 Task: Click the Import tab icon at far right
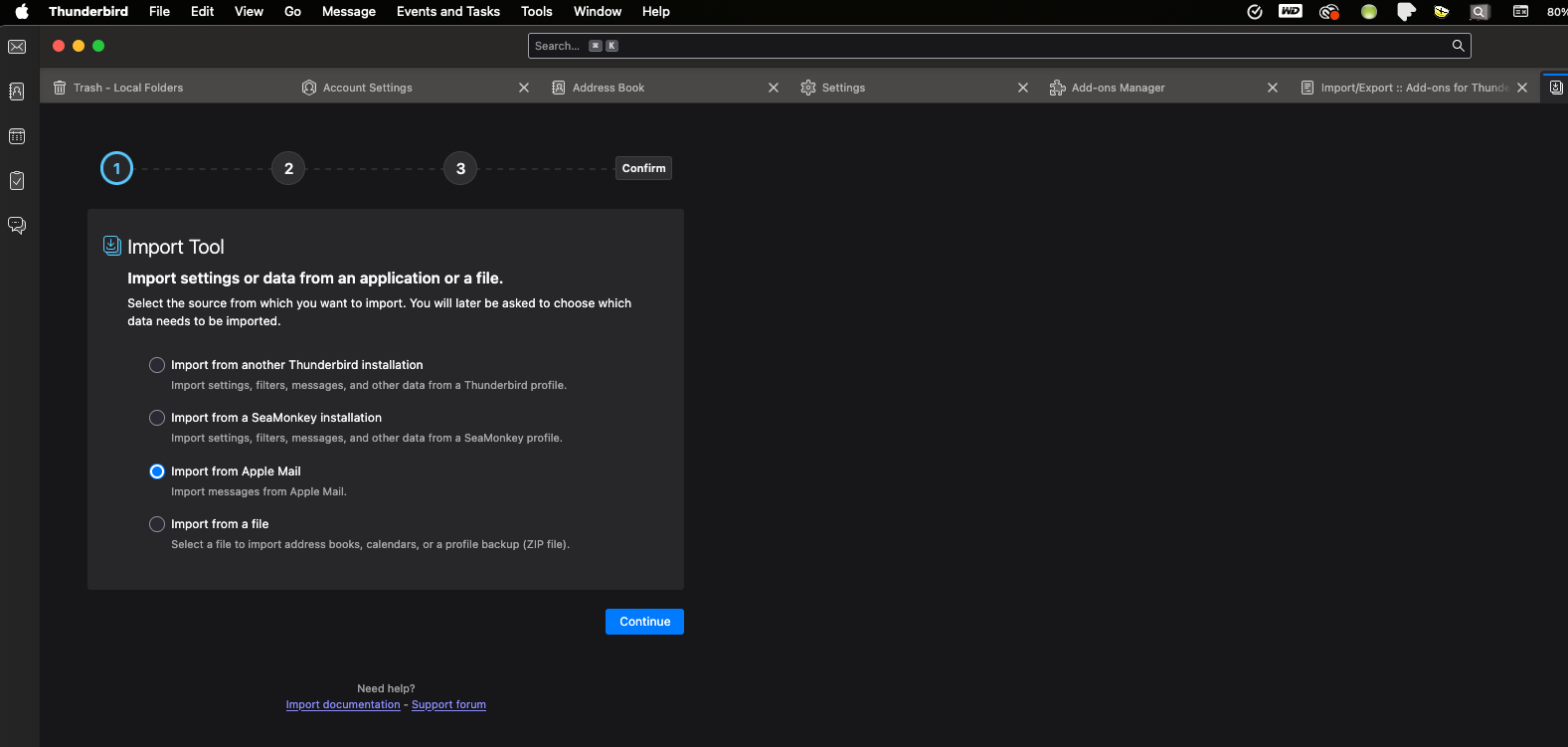[x=1556, y=88]
